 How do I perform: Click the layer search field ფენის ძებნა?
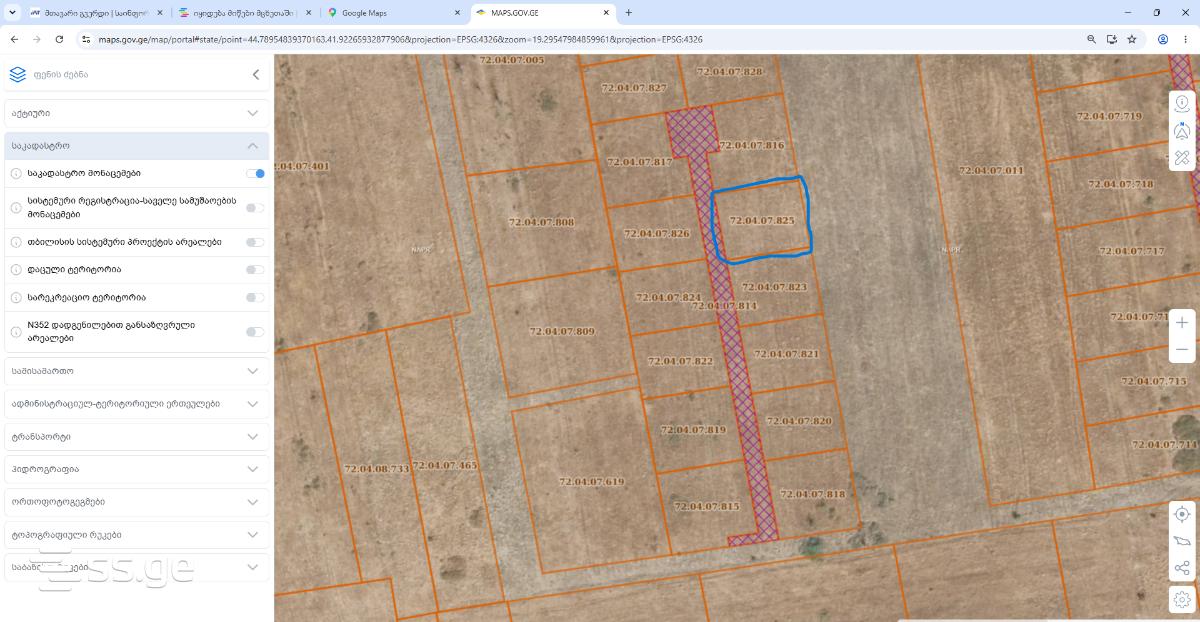point(140,75)
